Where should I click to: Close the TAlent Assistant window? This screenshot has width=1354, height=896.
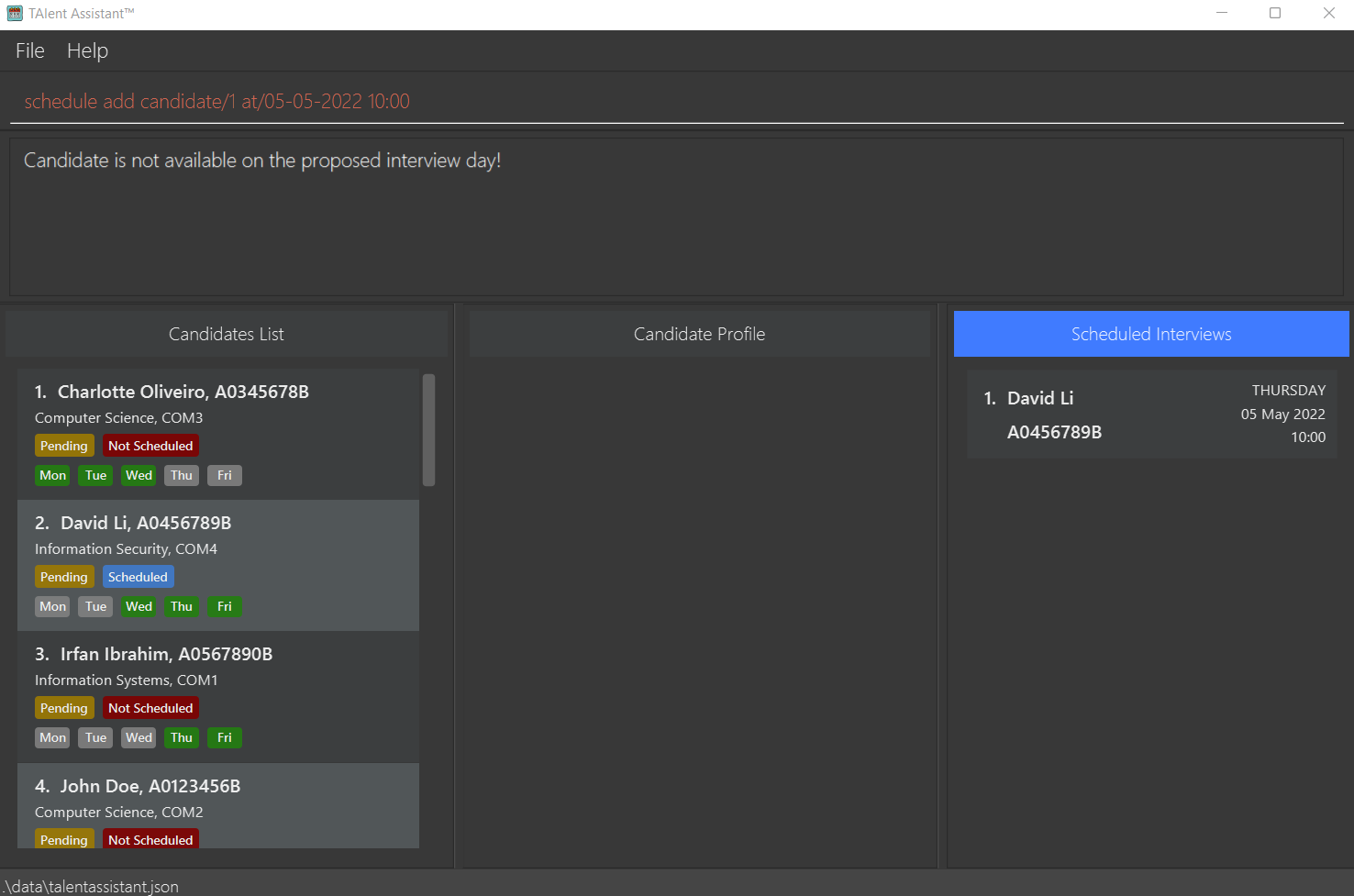point(1328,13)
